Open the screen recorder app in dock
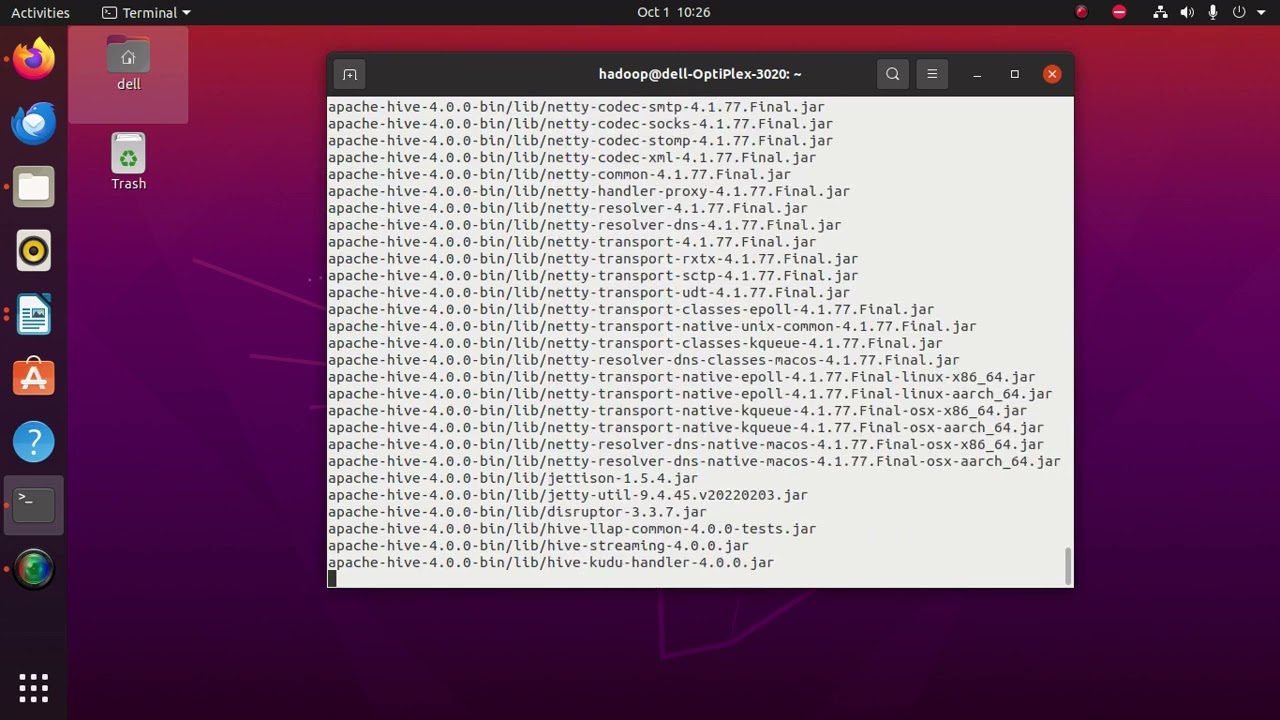The image size is (1280, 720). tap(34, 569)
